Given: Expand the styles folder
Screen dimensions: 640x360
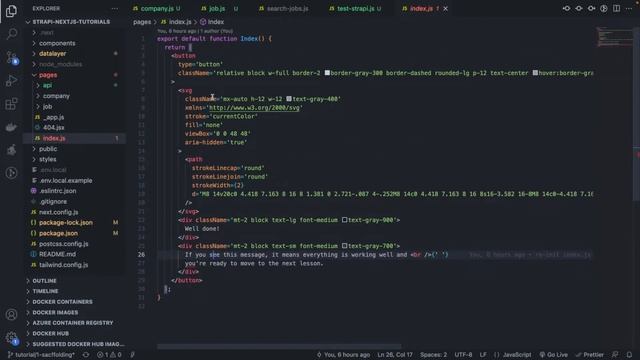Looking at the screenshot, I should point(47,159).
